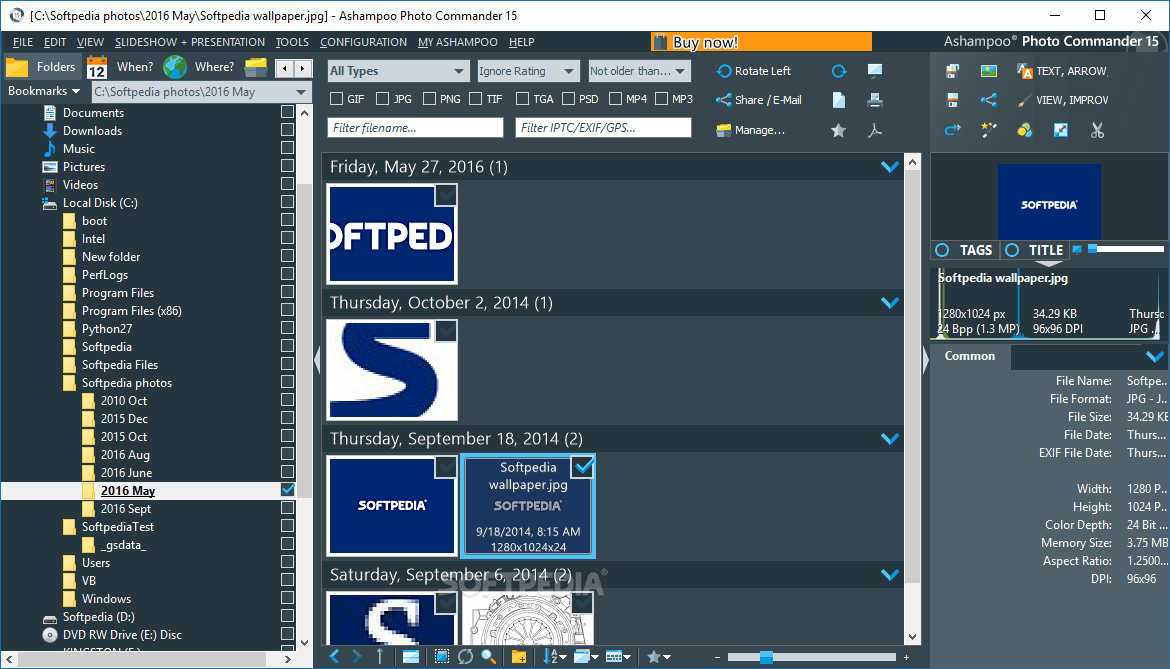Collapse the Friday, May 27, 2016 group

coord(889,166)
